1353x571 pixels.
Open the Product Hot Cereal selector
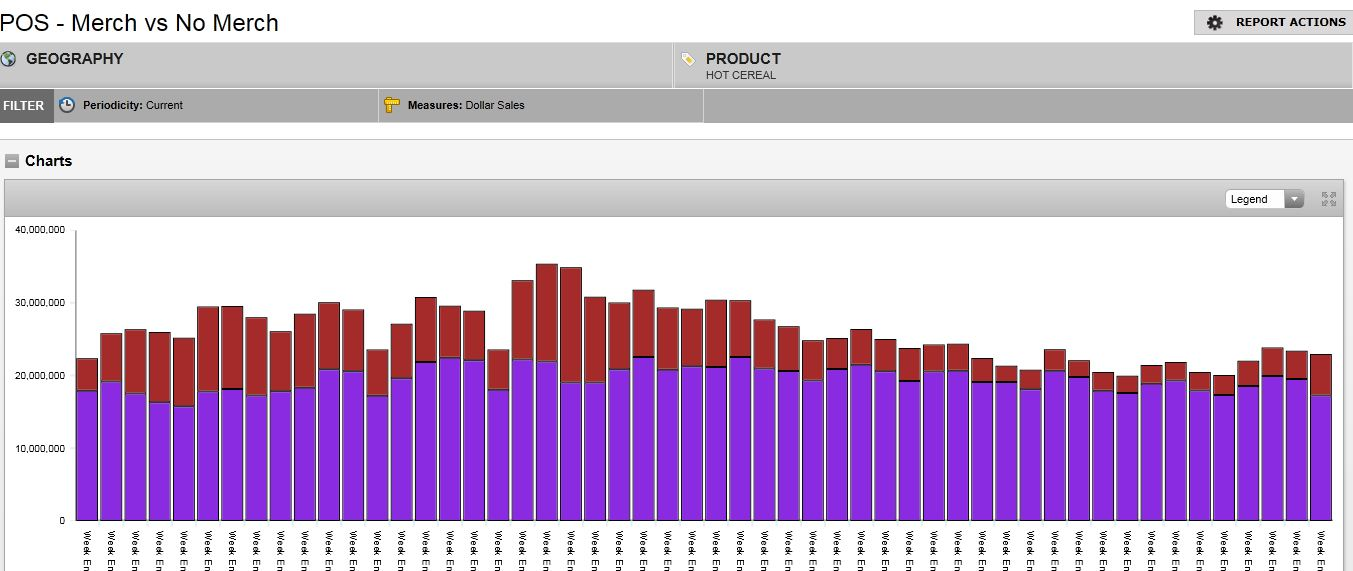point(740,66)
